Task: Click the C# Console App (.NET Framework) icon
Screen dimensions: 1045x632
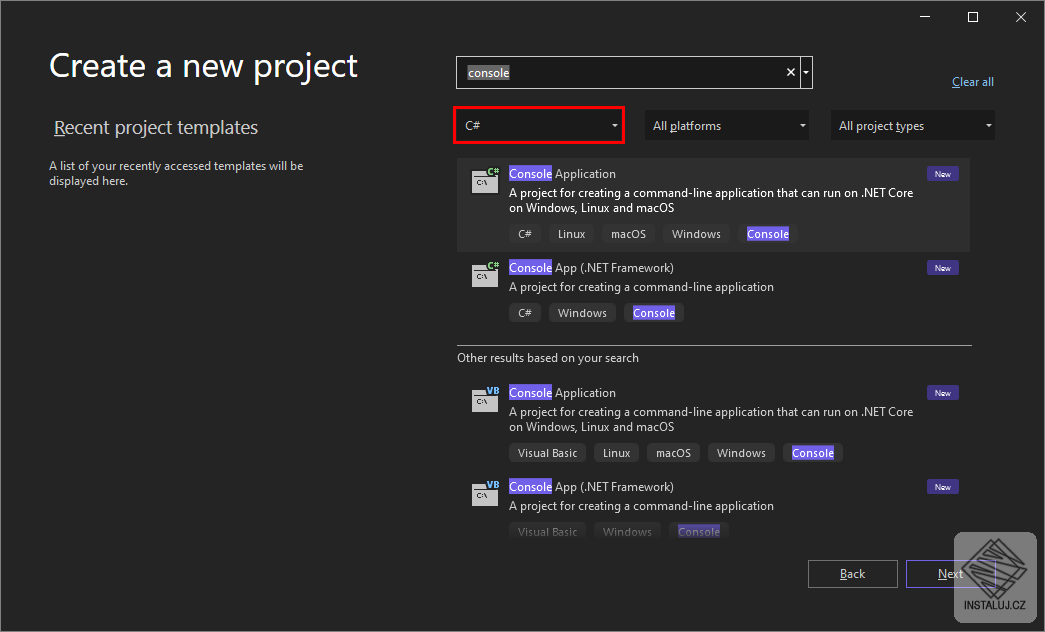Action: click(484, 275)
